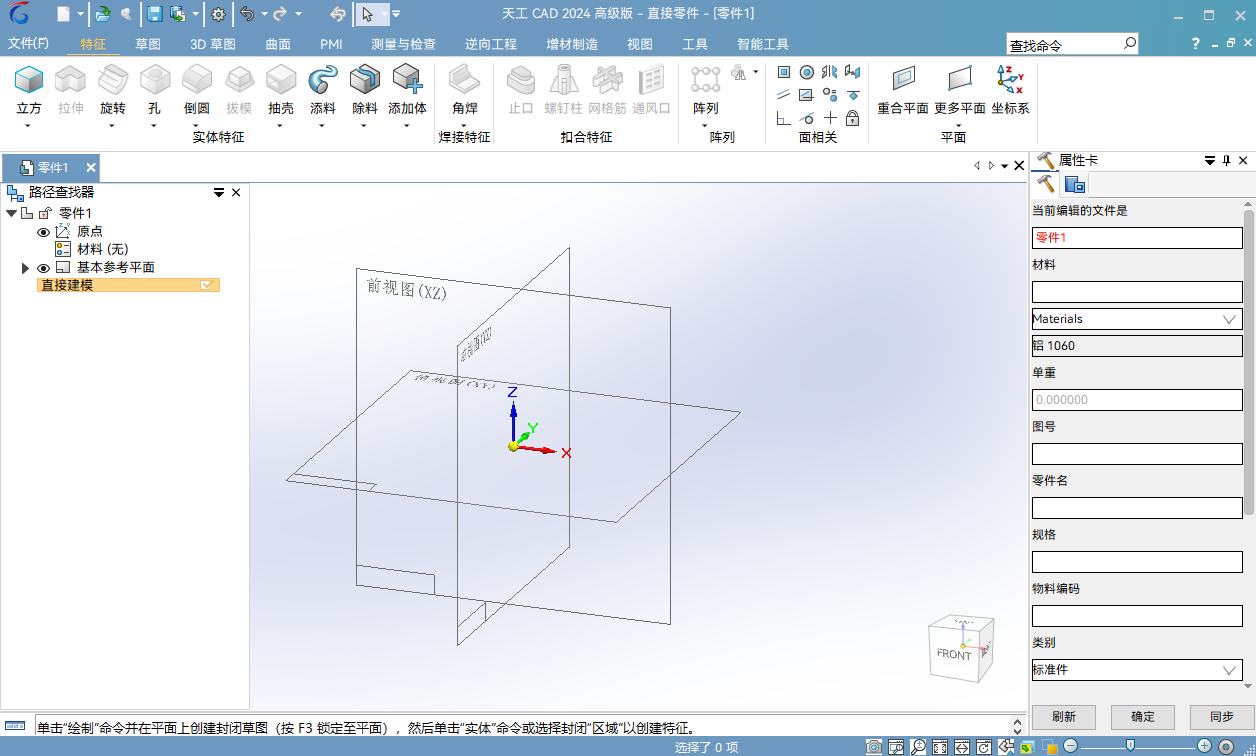Viewport: 1256px width, 756px height.
Task: Click the face-relate lock icon in 面相关
Action: tap(853, 118)
